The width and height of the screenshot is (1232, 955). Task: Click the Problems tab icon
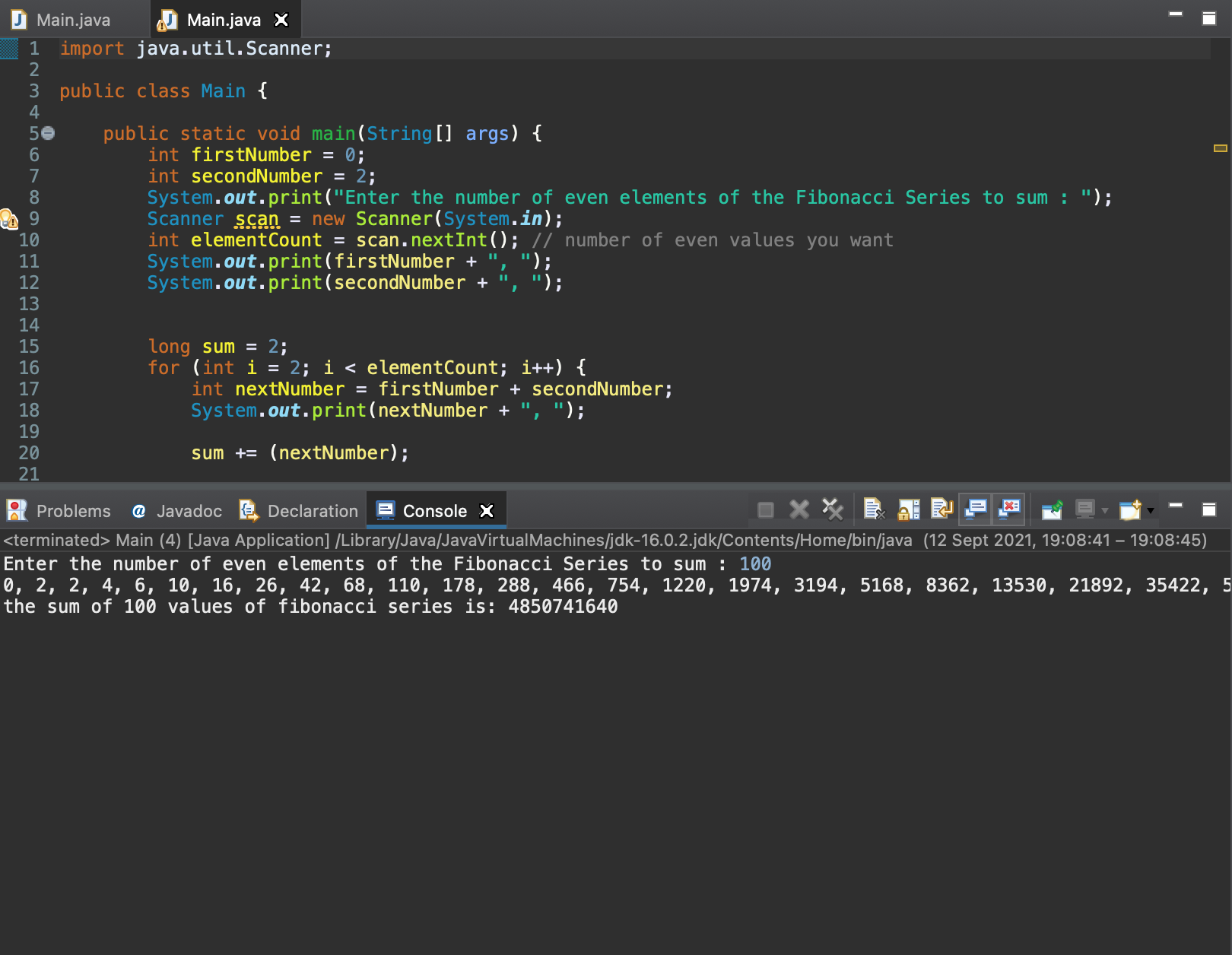point(17,510)
